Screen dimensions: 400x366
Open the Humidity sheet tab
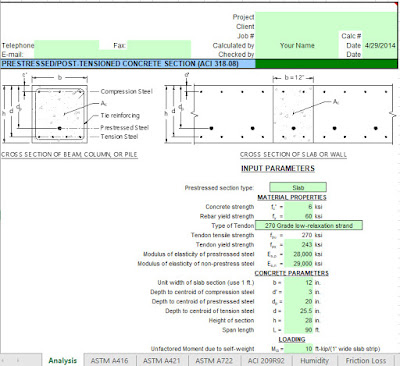click(314, 360)
